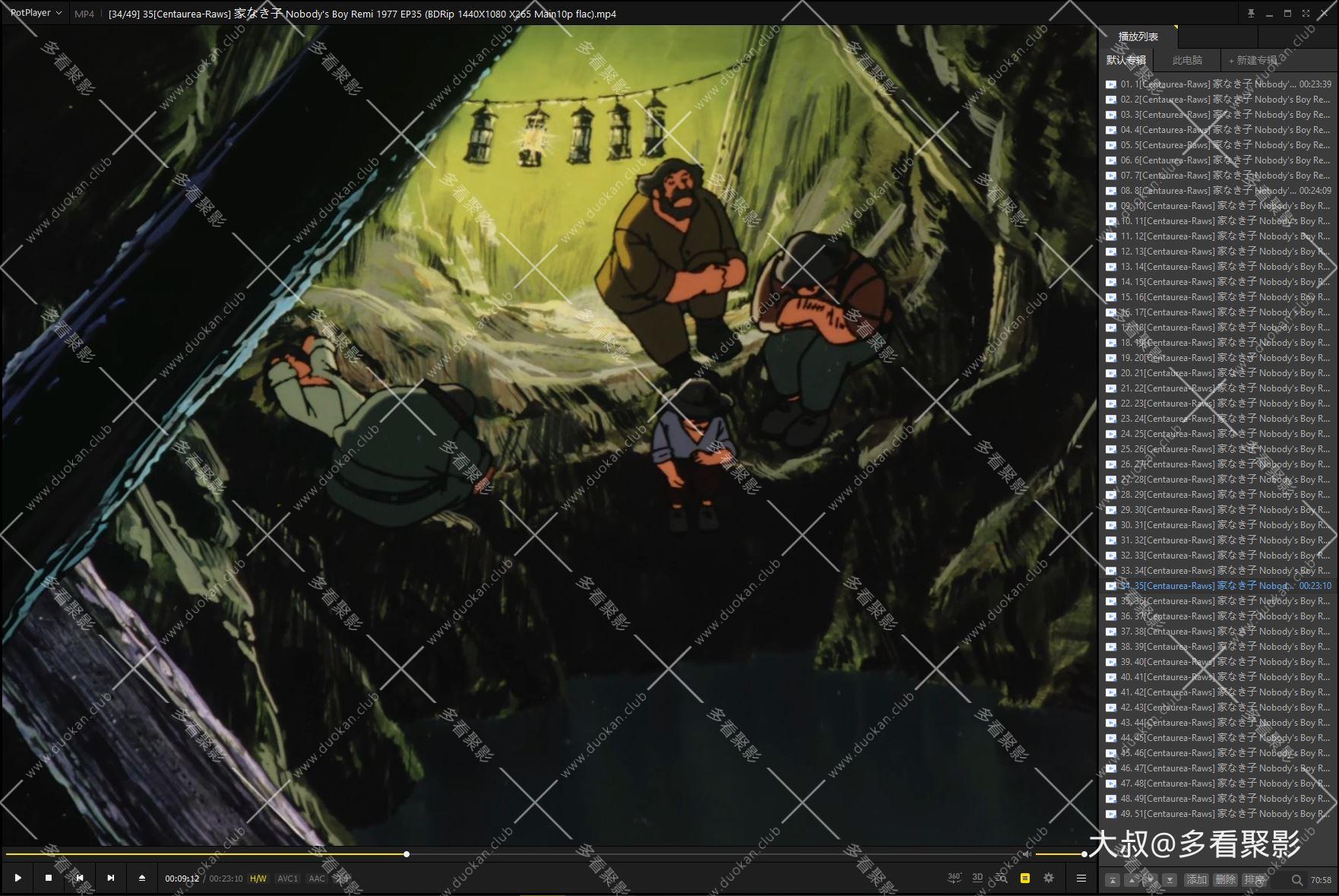Image resolution: width=1339 pixels, height=896 pixels.
Task: Click the video seek bar
Action: click(x=511, y=854)
